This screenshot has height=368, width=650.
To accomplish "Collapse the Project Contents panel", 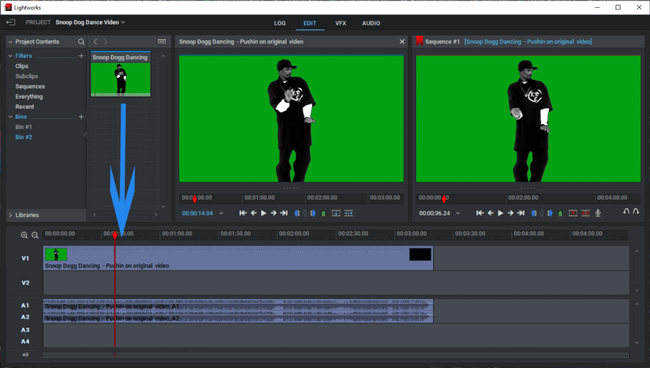I will coord(10,42).
